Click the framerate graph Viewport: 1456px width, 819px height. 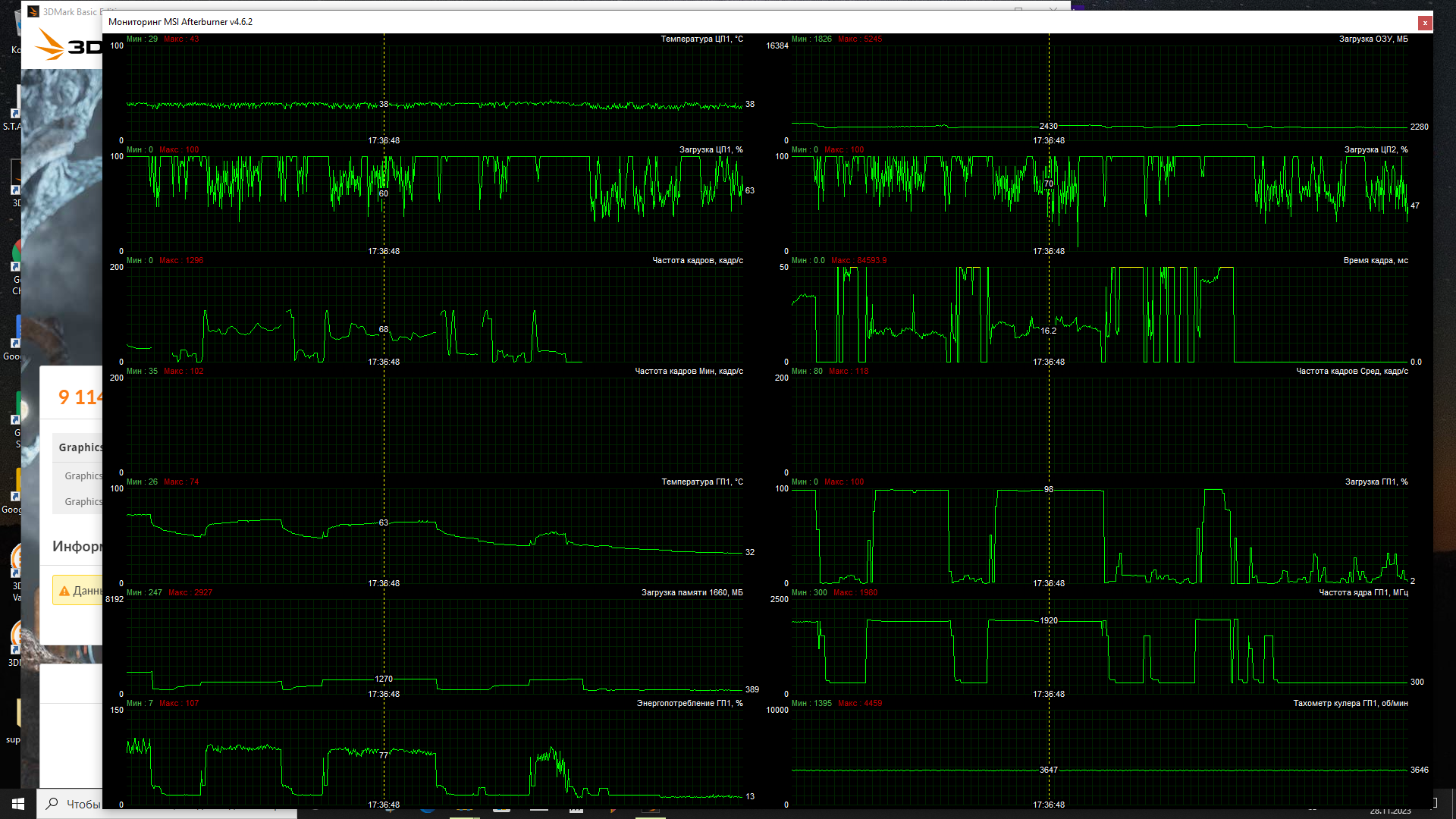click(x=435, y=314)
